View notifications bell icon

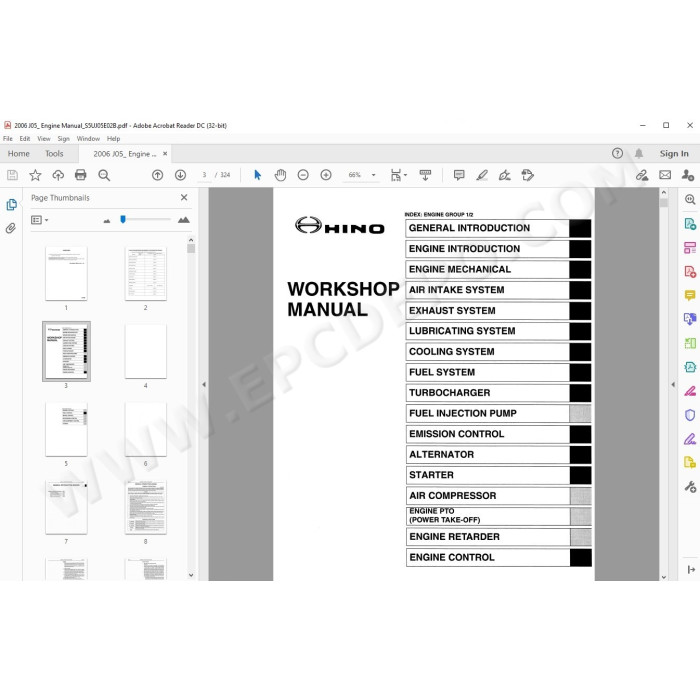click(x=639, y=154)
